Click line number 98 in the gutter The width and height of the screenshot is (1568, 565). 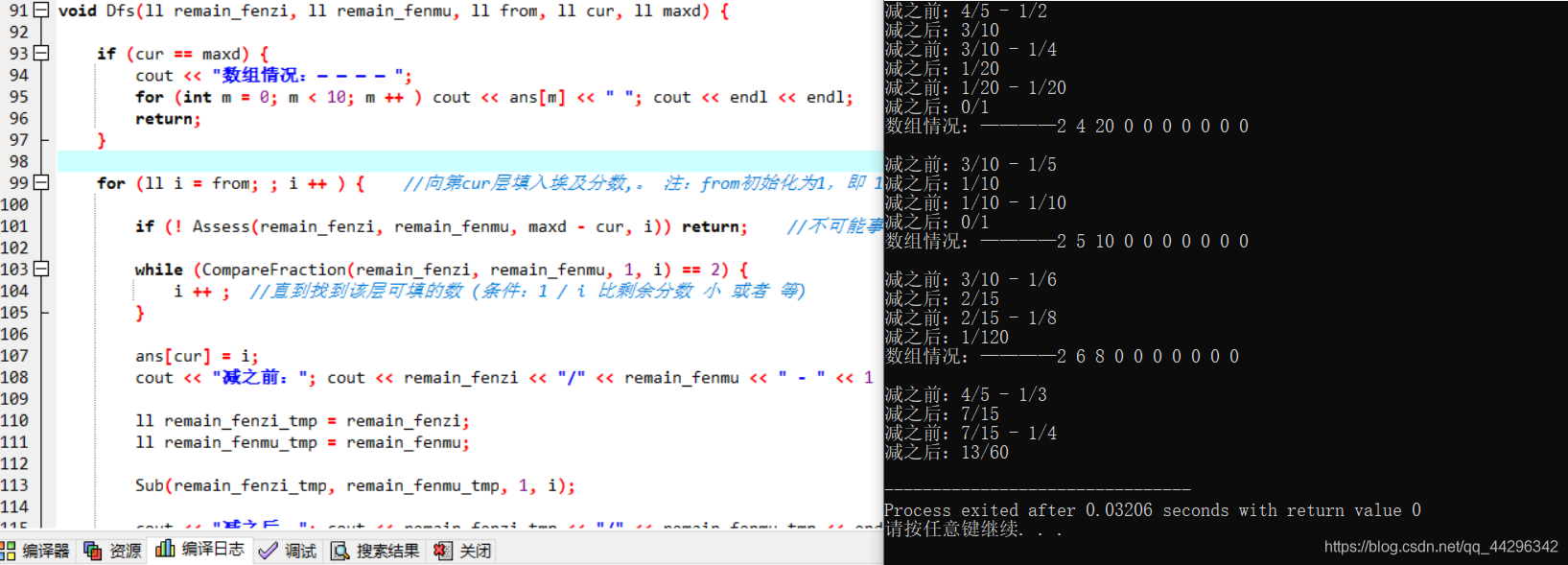(19, 161)
